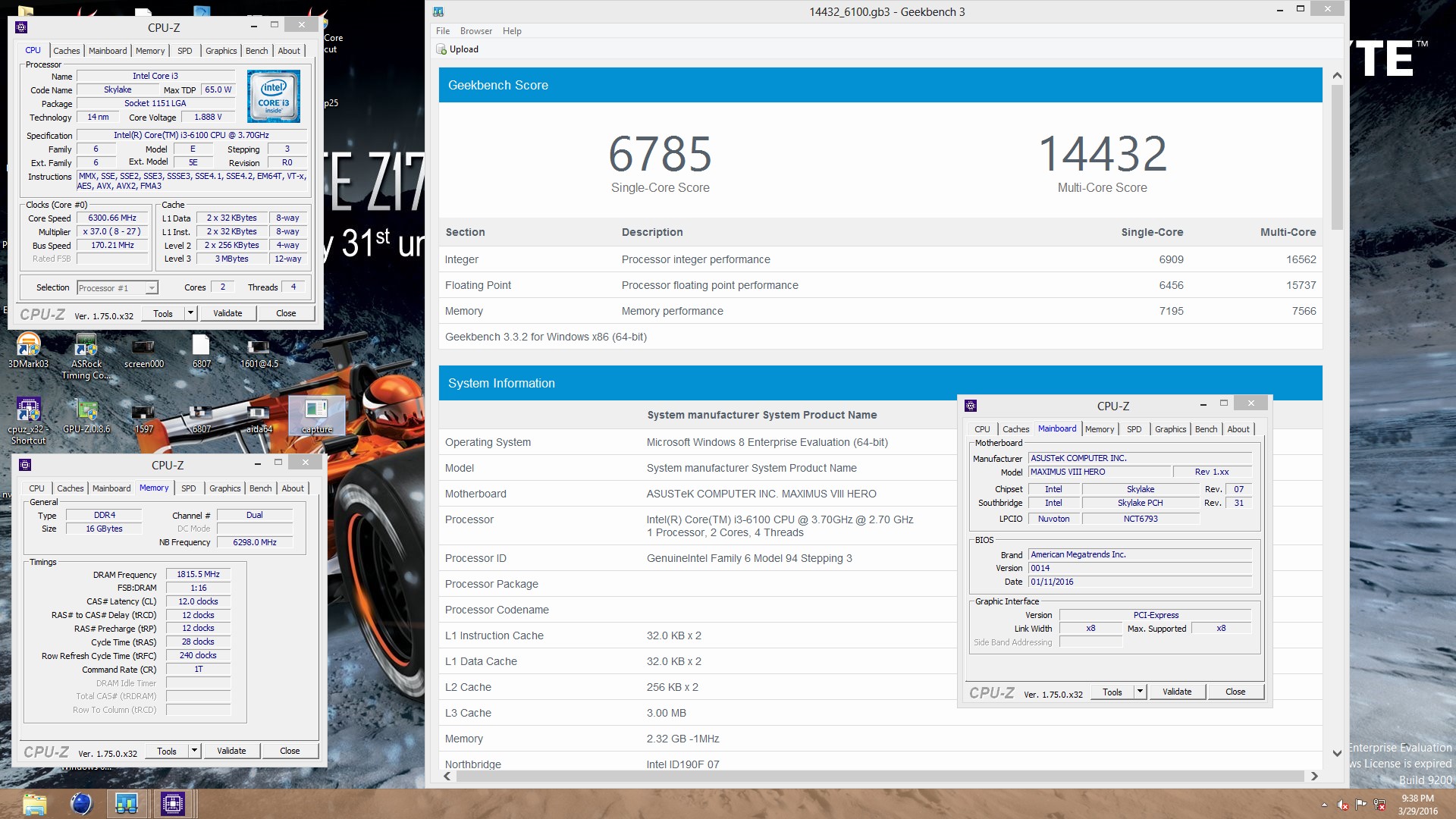This screenshot has width=1456, height=819.
Task: Expand Tools arrow in the Mainboard CPU-Z window
Action: [1140, 692]
